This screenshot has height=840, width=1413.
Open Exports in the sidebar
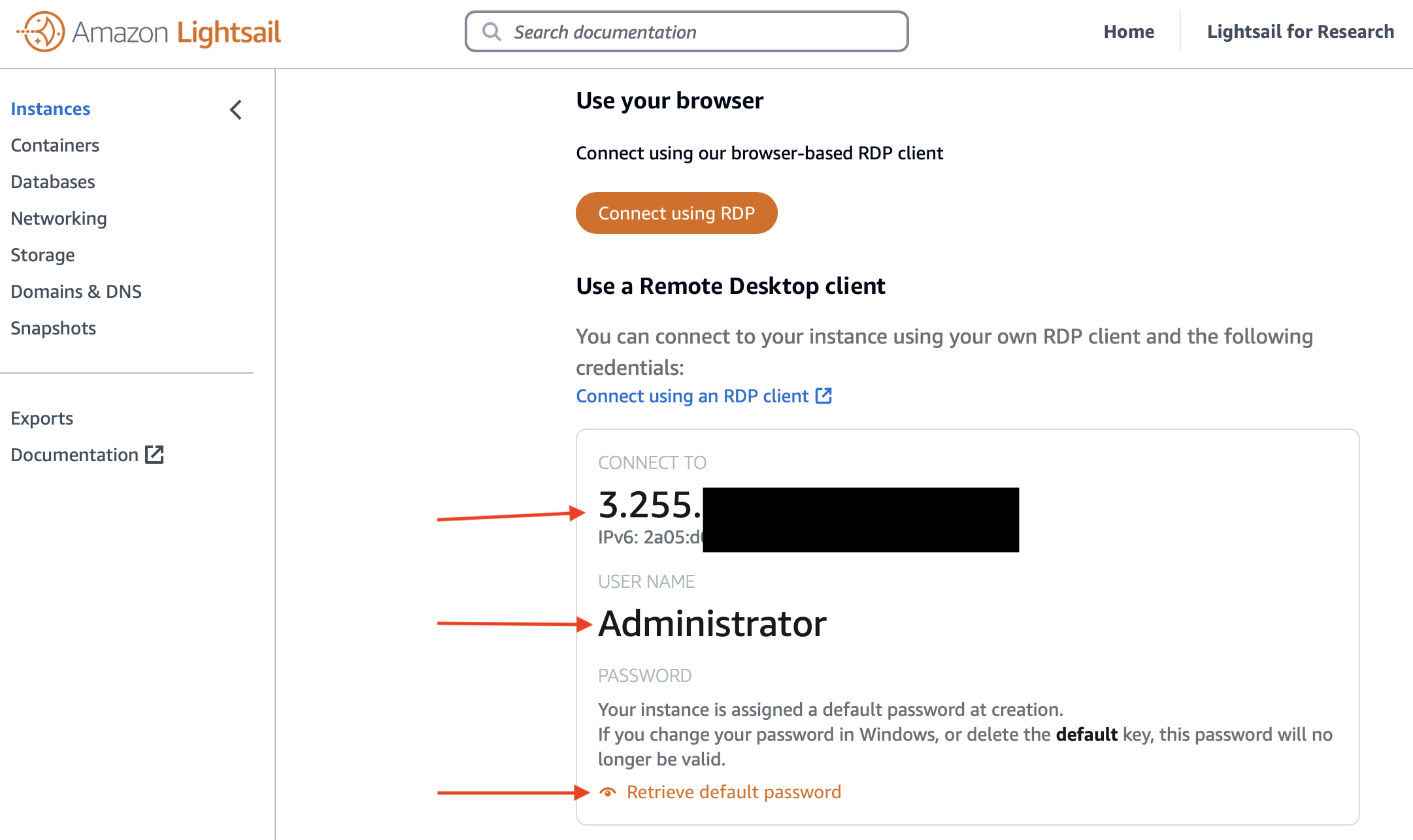click(x=42, y=418)
